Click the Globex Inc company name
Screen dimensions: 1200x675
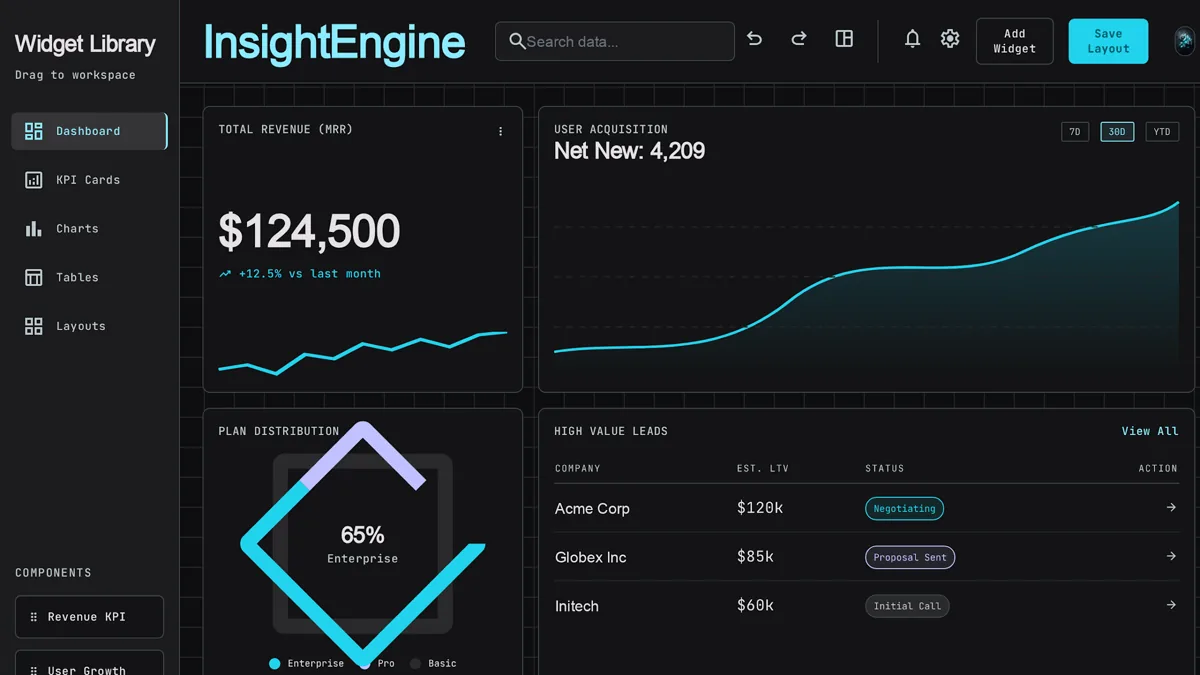590,557
